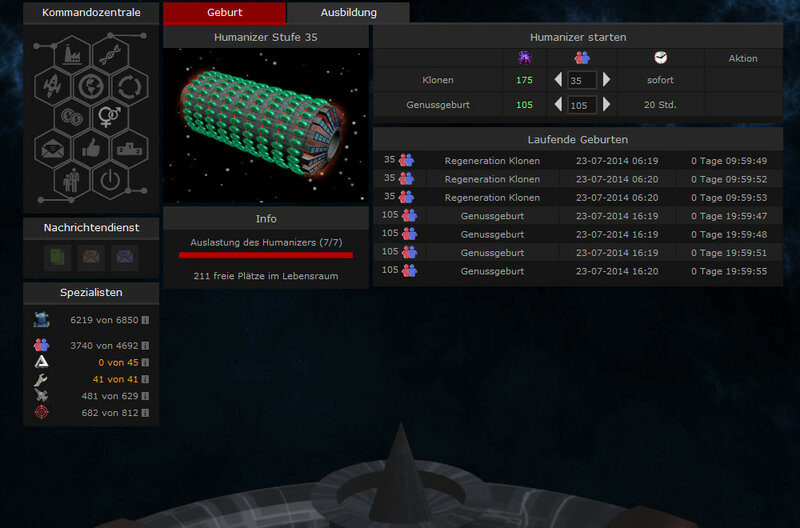Image resolution: width=800 pixels, height=528 pixels.
Task: Click the Spezialisten header
Action: [91, 293]
